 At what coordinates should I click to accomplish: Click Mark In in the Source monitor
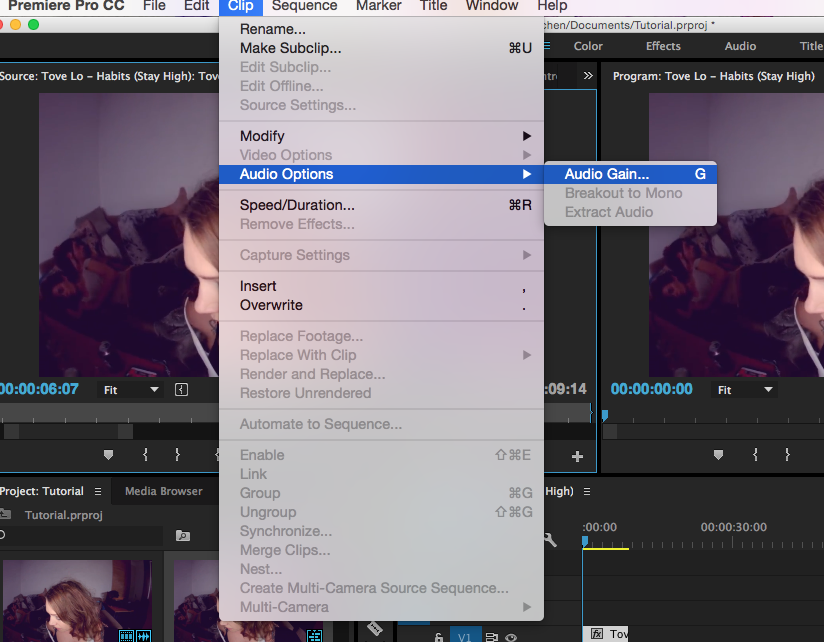click(146, 454)
